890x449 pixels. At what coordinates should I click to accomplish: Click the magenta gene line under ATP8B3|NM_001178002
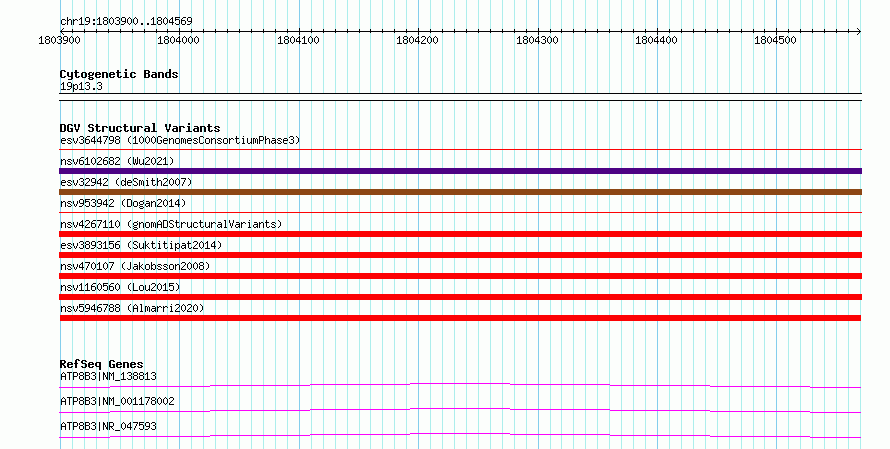460,410
